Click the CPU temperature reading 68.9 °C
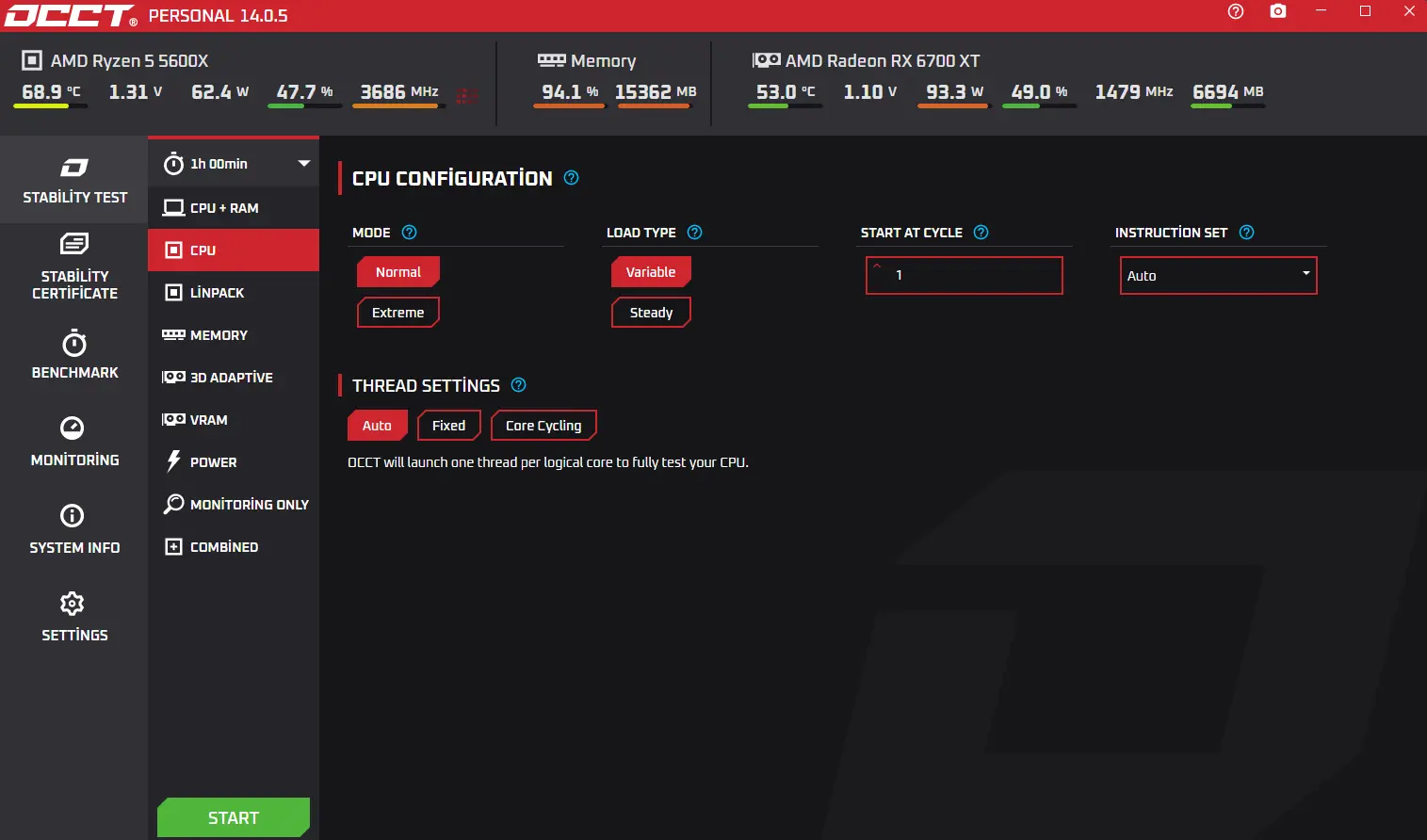Image resolution: width=1427 pixels, height=840 pixels. click(x=51, y=91)
